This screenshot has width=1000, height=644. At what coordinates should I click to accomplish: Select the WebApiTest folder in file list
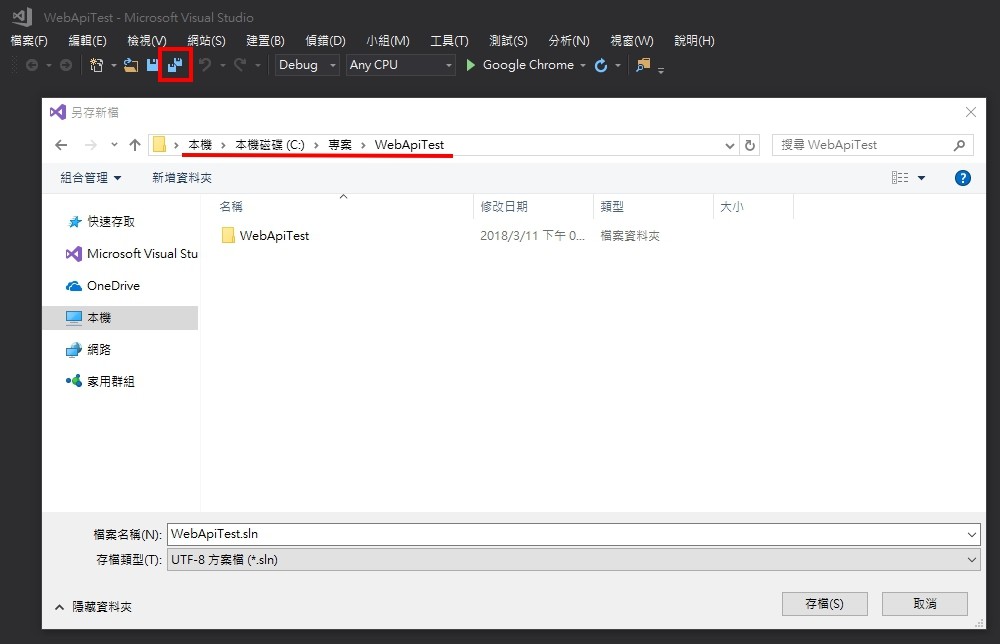pyautogui.click(x=265, y=236)
